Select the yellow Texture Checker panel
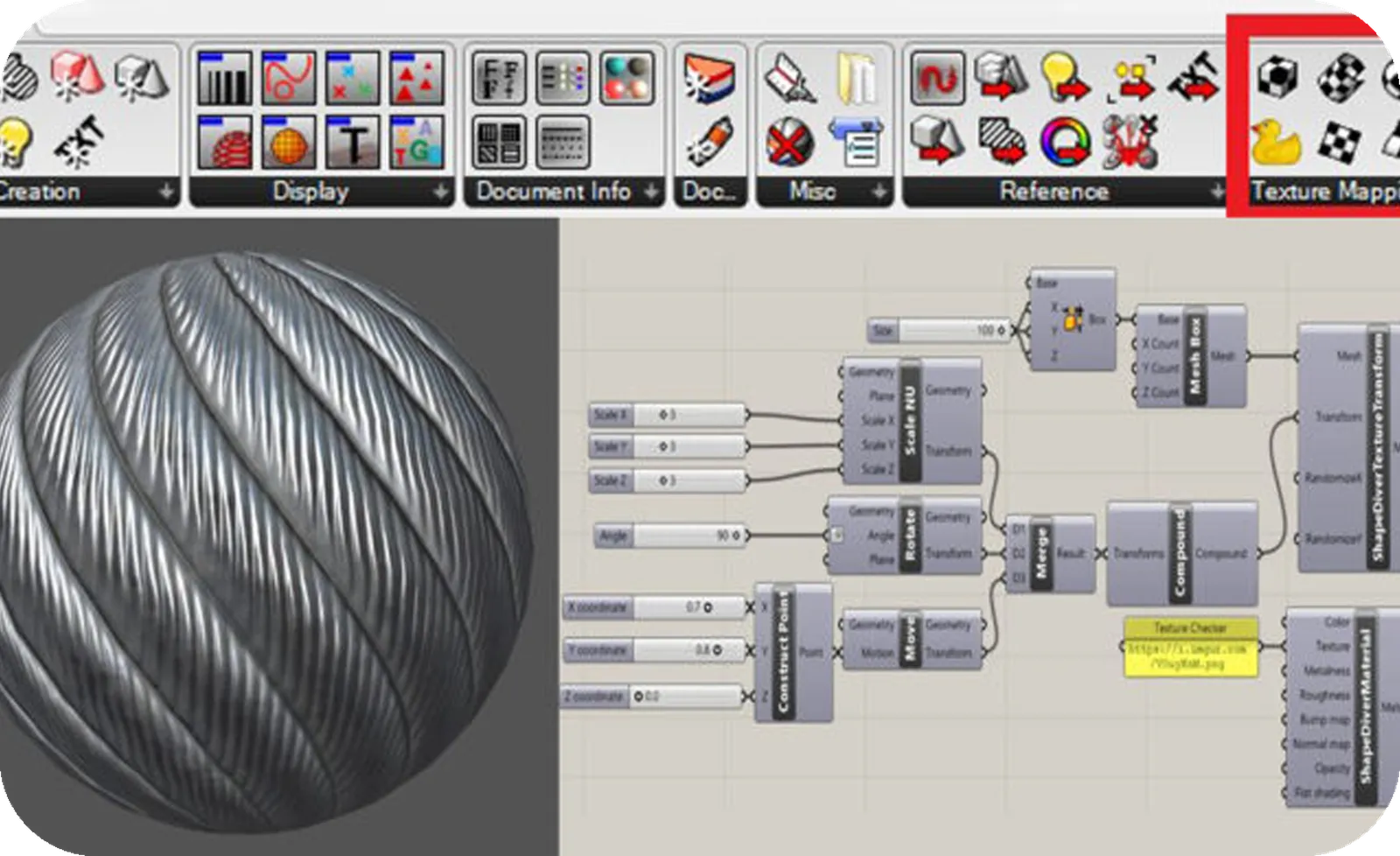Screen dimensions: 1400x856 click(x=1189, y=649)
